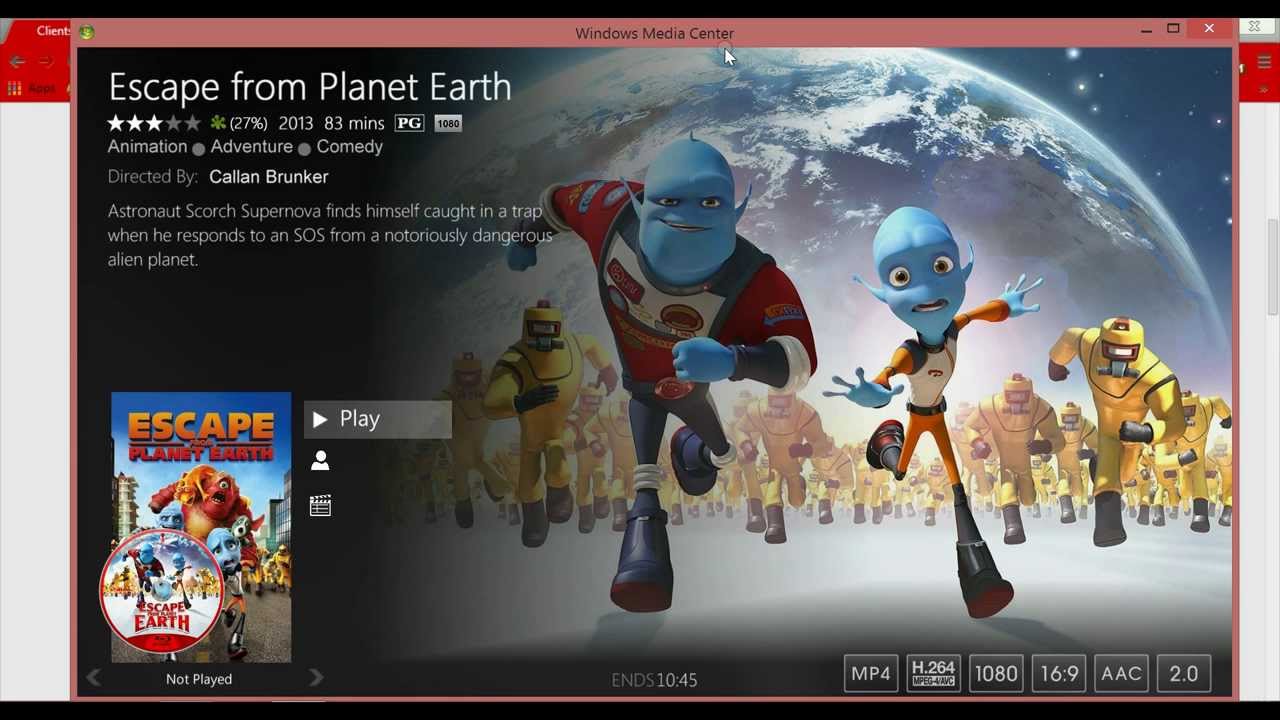Select director name Callan Brunker

tap(268, 177)
